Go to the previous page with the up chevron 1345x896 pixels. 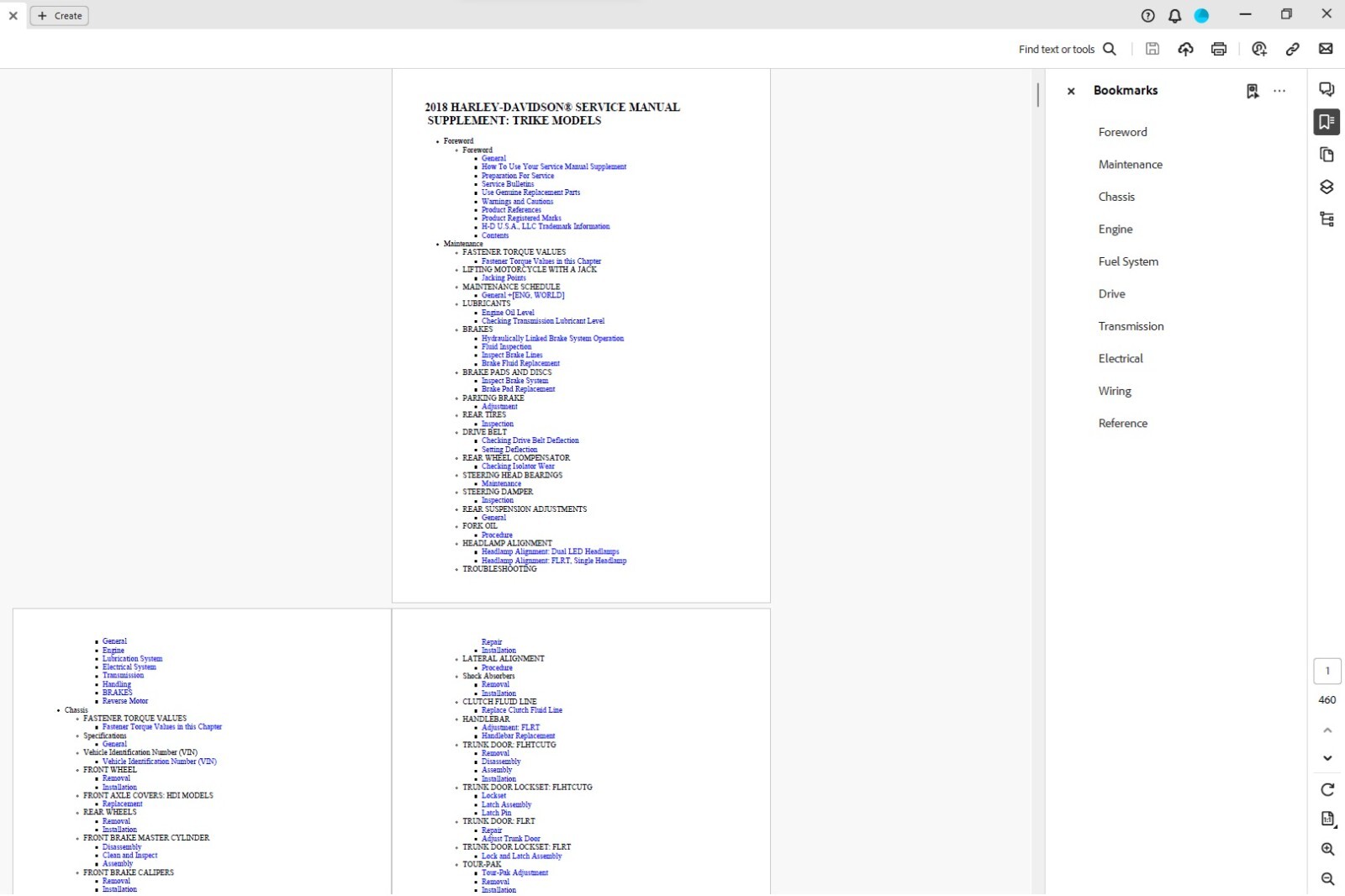[x=1327, y=730]
